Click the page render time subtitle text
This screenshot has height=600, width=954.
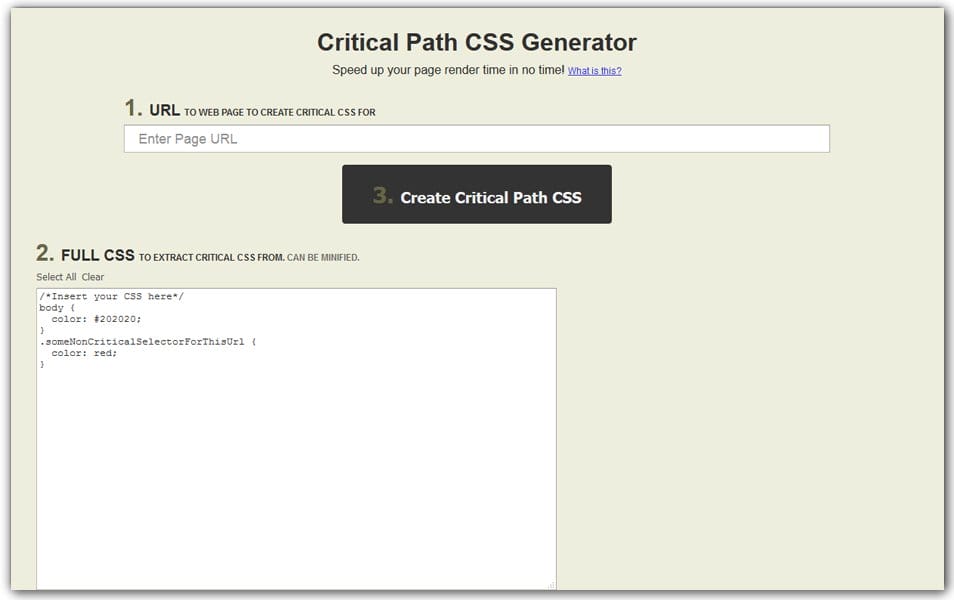click(x=446, y=69)
